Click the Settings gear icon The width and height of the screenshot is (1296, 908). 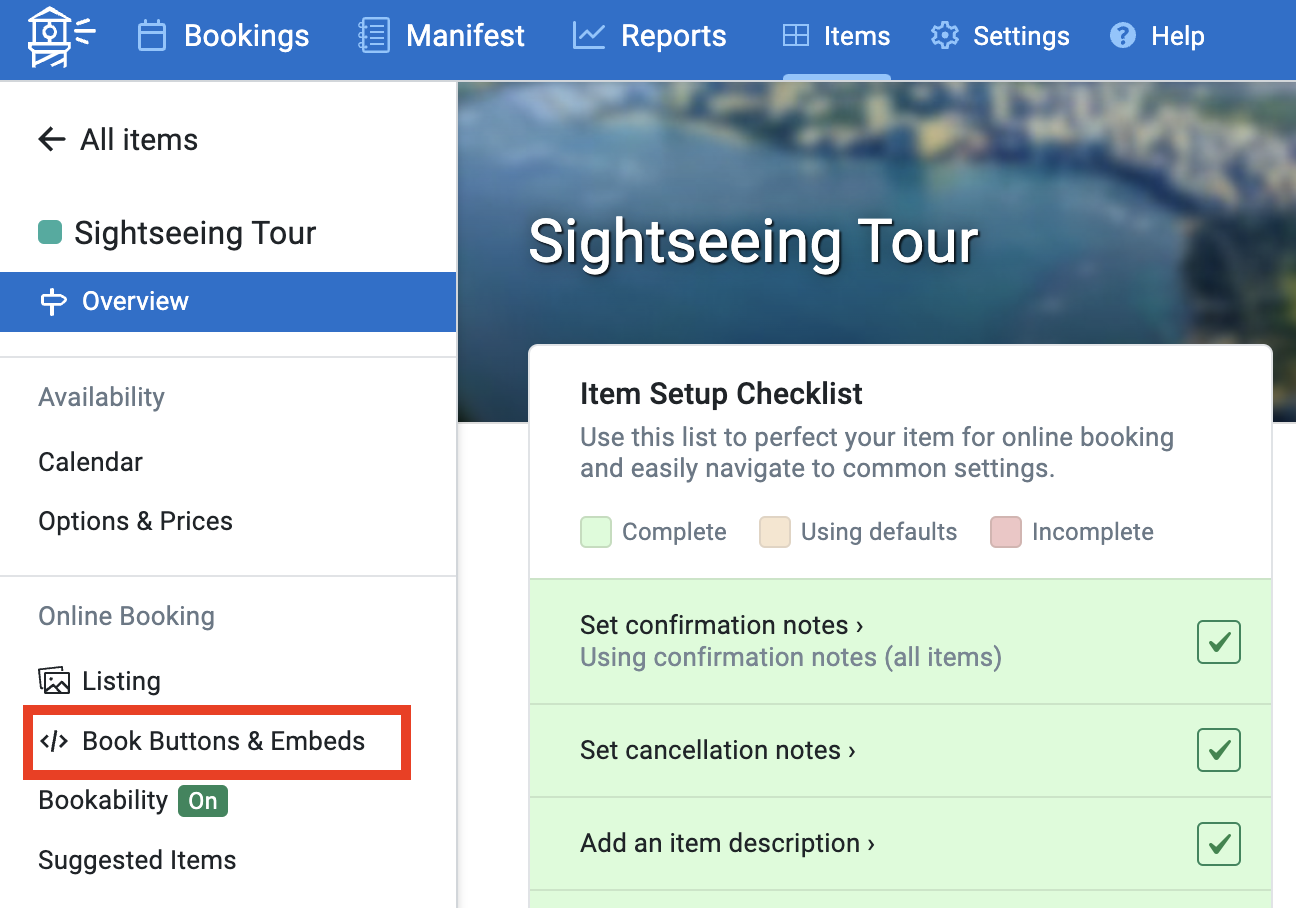tap(944, 36)
